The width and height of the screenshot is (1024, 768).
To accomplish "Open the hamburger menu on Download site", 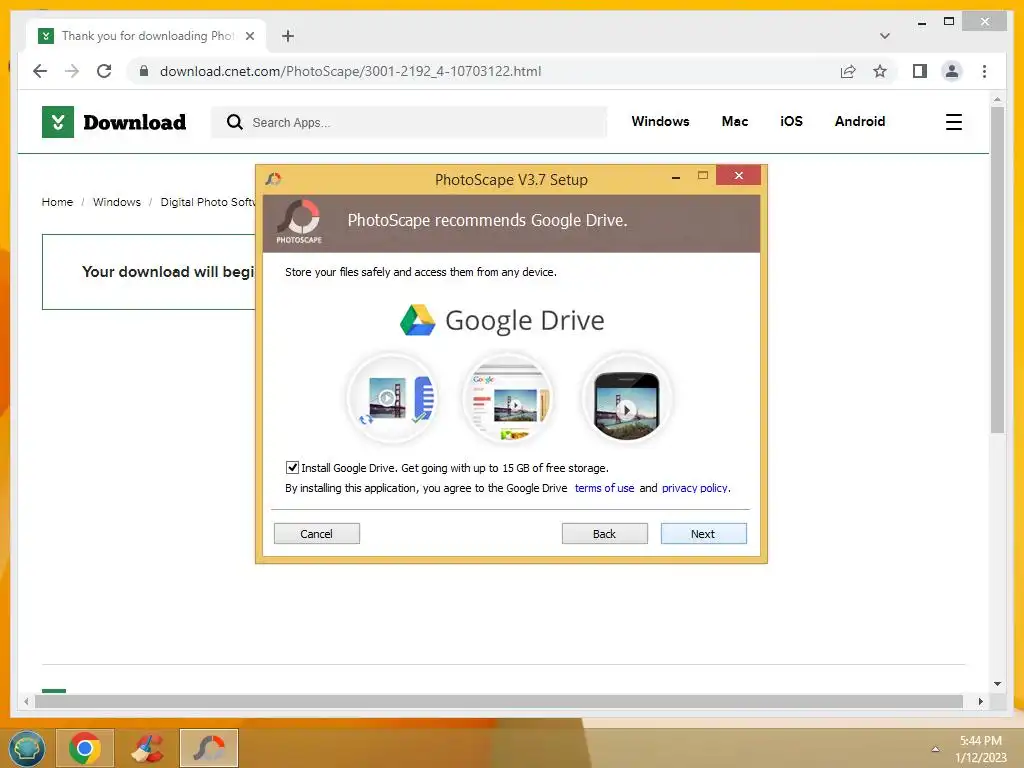I will pos(953,122).
